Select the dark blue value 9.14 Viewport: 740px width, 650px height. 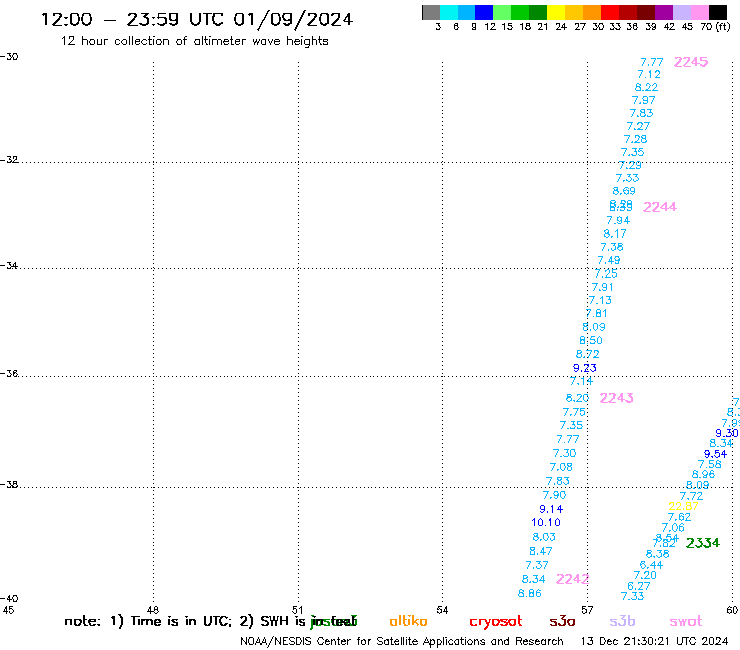[551, 509]
